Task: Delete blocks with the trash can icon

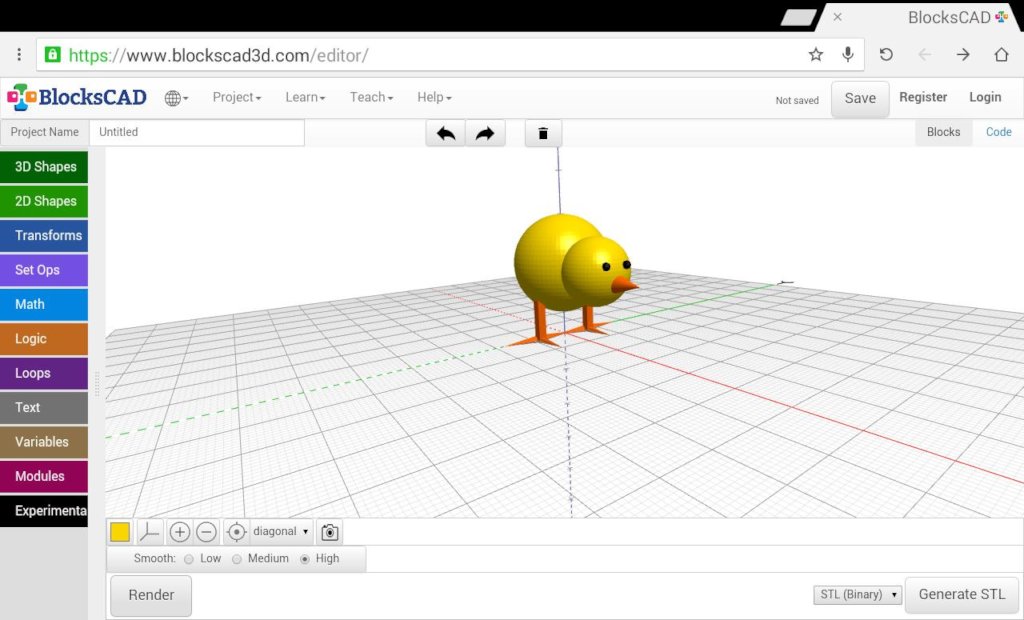Action: point(543,133)
